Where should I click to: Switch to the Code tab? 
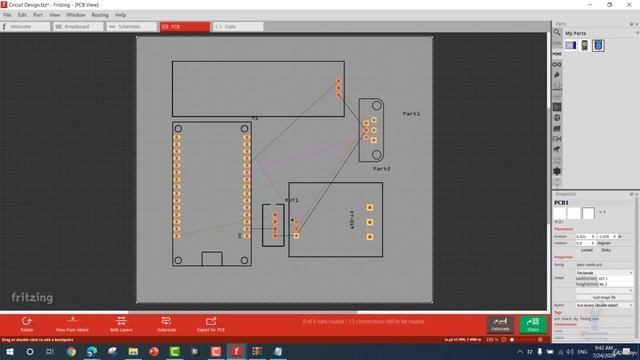238,27
